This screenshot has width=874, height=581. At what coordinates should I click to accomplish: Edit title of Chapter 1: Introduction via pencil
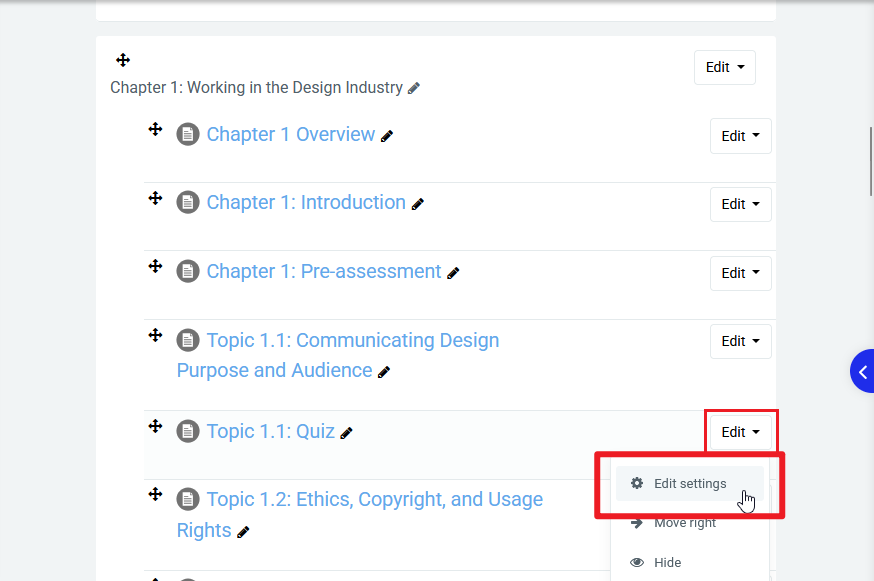click(x=418, y=204)
